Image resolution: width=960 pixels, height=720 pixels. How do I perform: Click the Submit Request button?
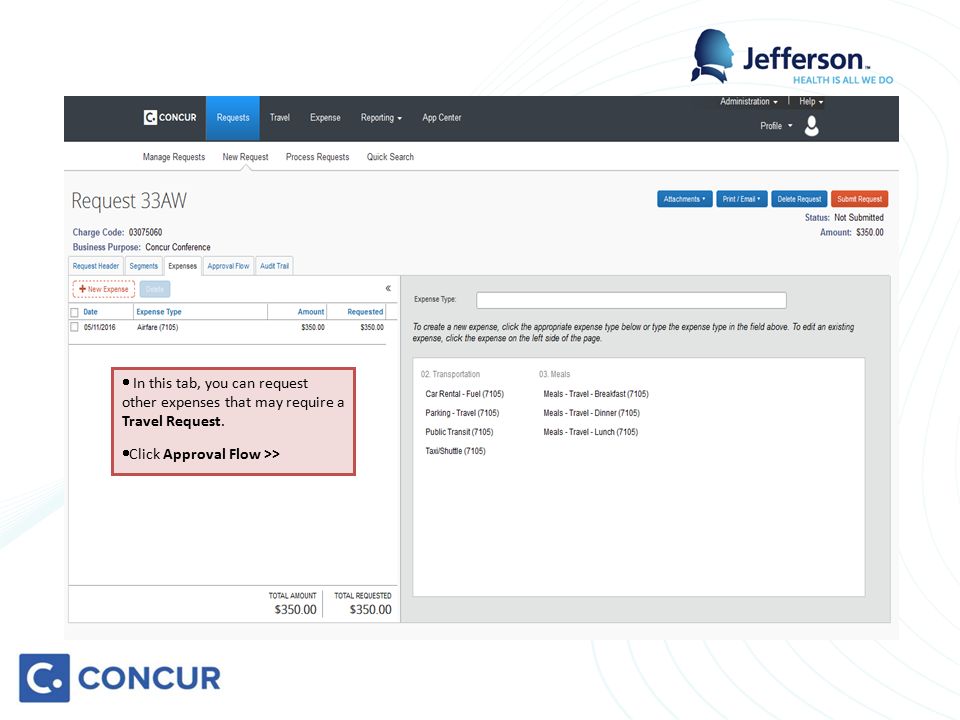[x=860, y=199]
